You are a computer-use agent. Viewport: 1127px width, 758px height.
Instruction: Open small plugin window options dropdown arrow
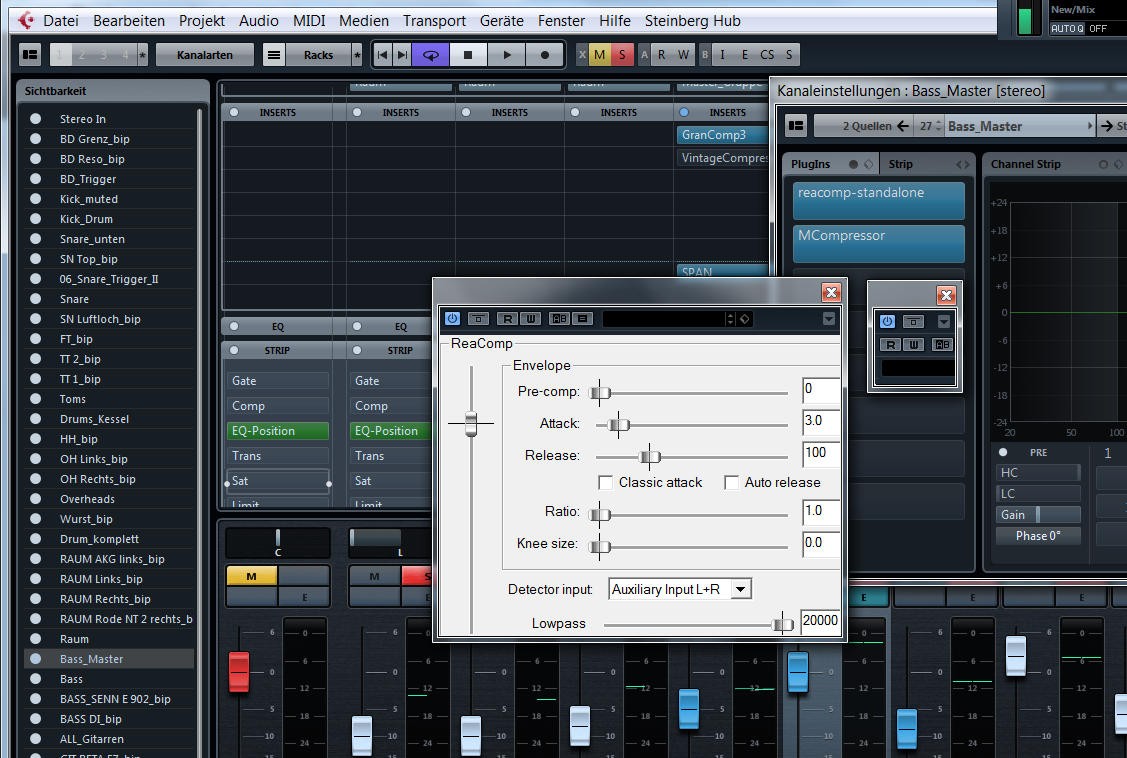[x=944, y=321]
